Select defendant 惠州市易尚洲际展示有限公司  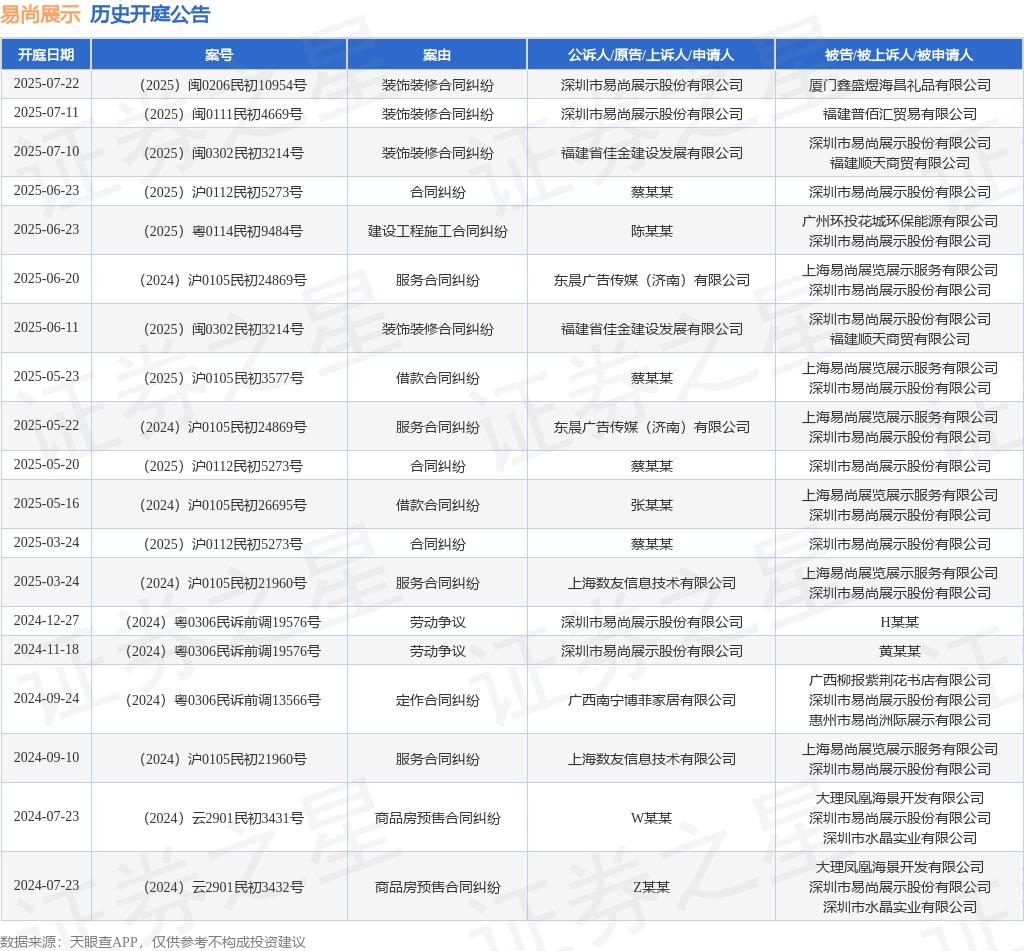coord(899,720)
